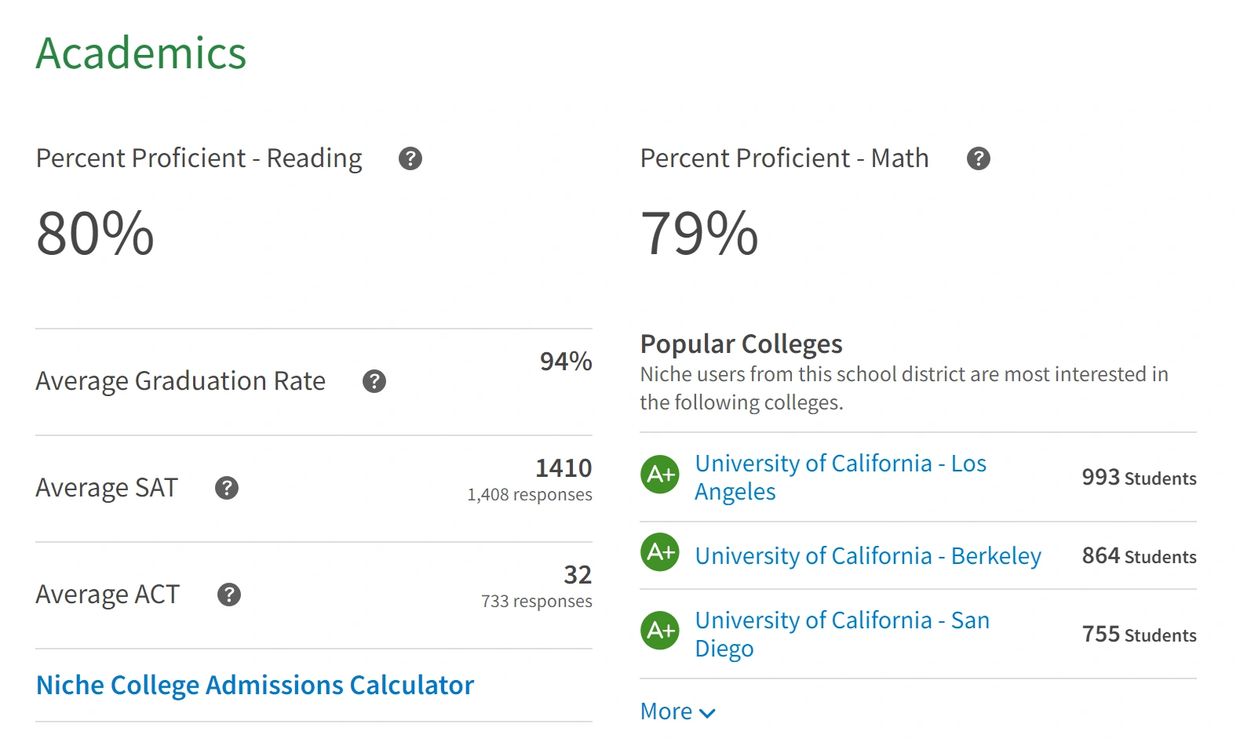Click the A+ badge for UC San Diego
Screen dimensions: 1240x742
660,630
